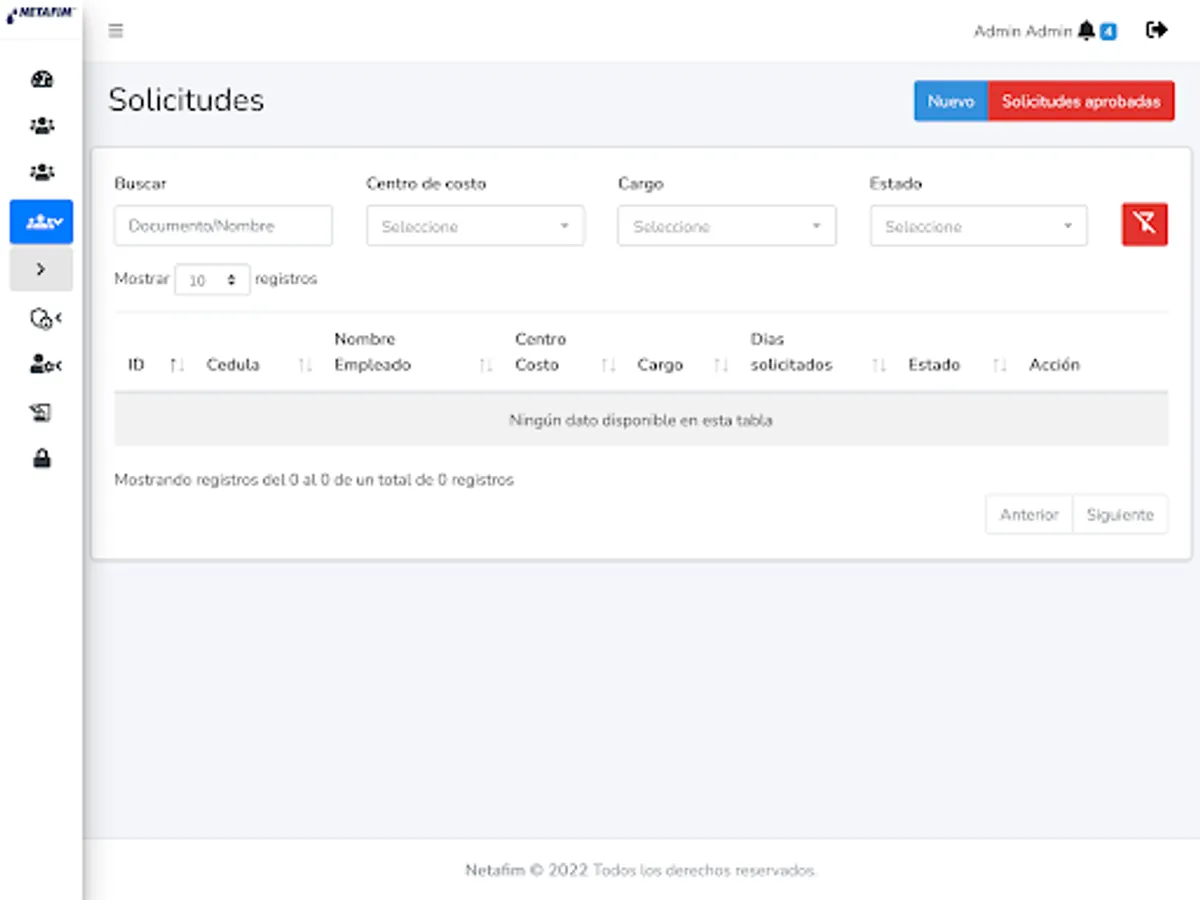Toggle the hamburger menu icon
The height and width of the screenshot is (900, 1200).
[116, 31]
